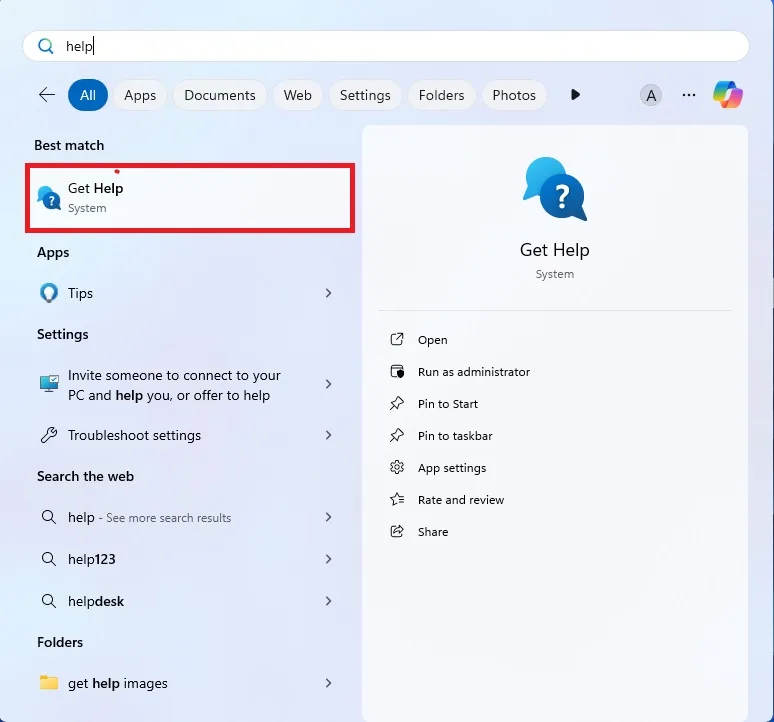Screen dimensions: 774x722
Task: Click the gear icon beside App settings
Action: coord(397,467)
